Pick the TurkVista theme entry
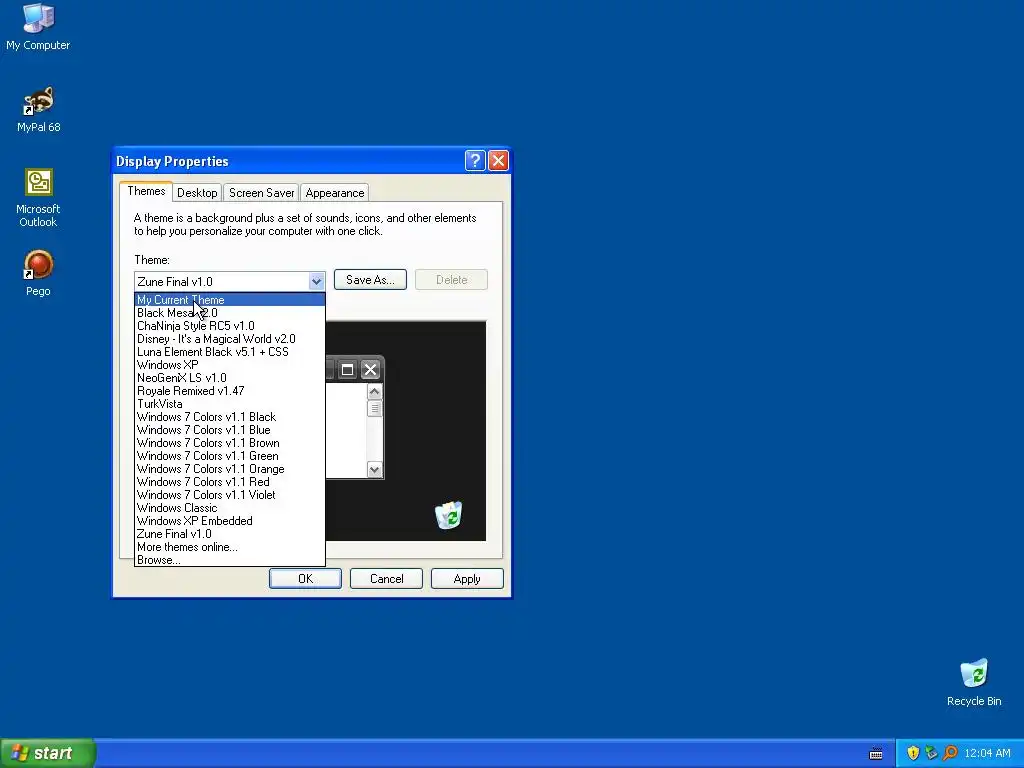The width and height of the screenshot is (1024, 768). (230, 404)
